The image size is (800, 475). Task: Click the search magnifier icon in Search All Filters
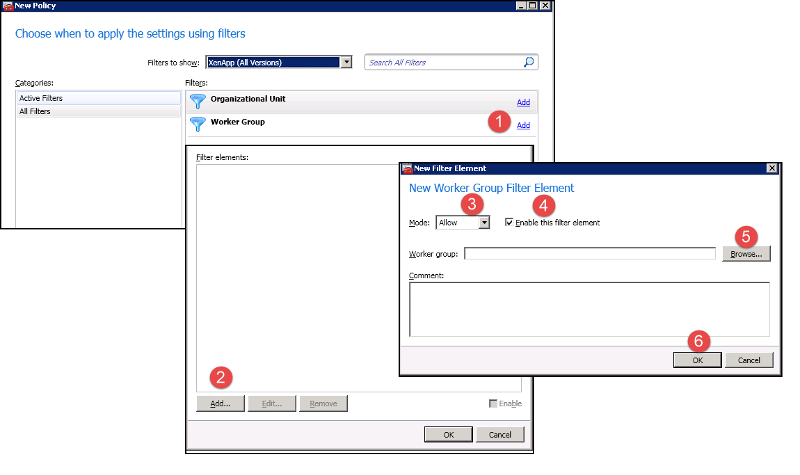pyautogui.click(x=529, y=62)
